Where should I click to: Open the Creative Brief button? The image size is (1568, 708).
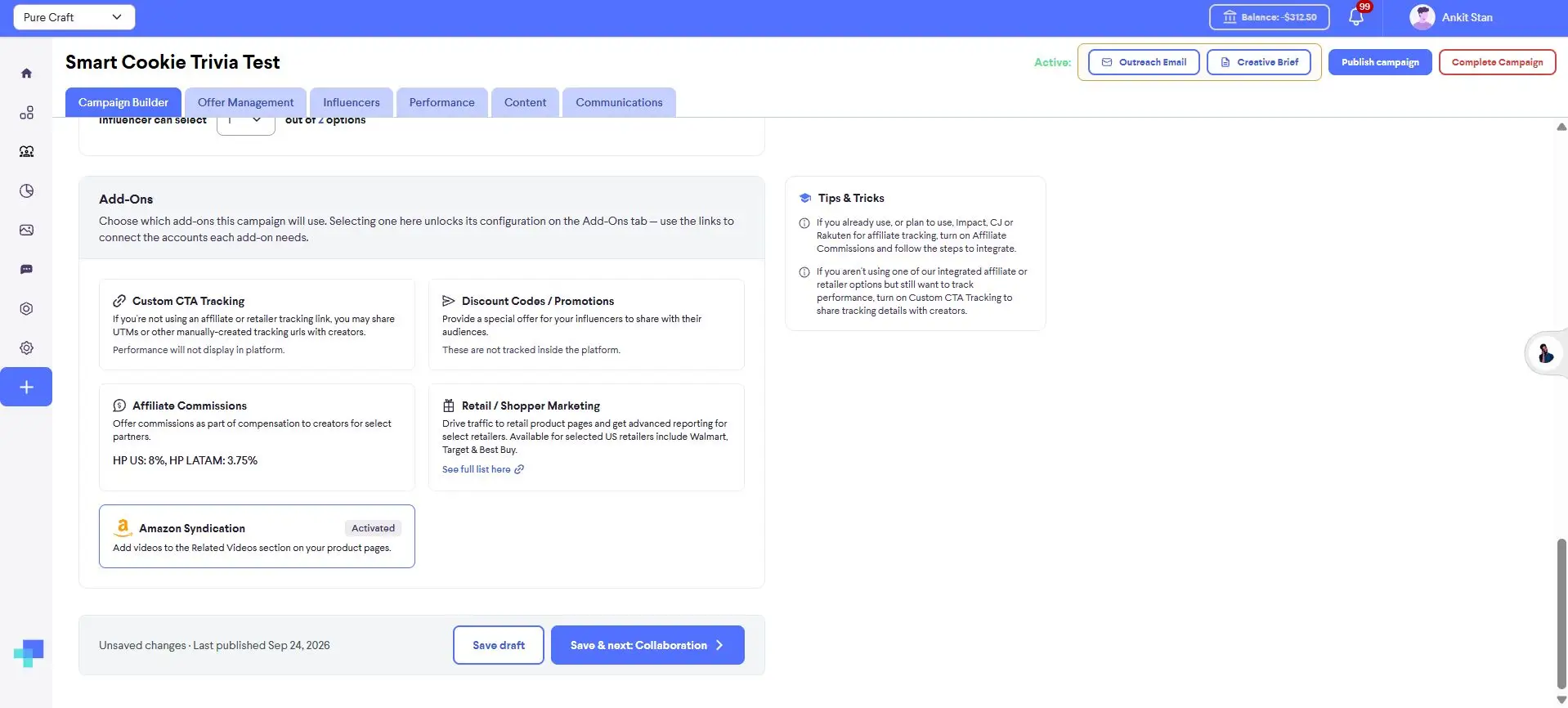(x=1259, y=62)
